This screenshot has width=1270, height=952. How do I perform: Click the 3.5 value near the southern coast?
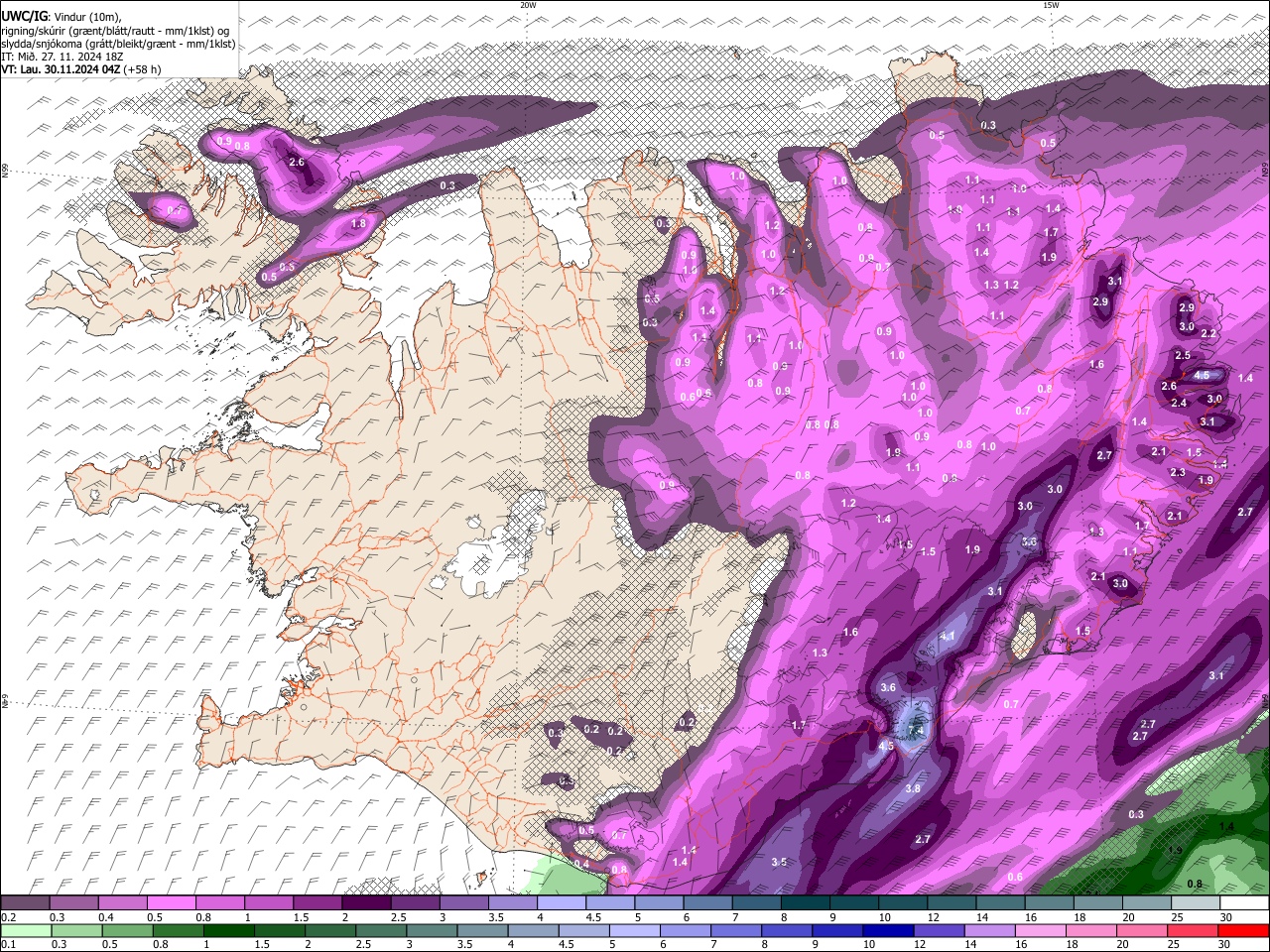[779, 862]
